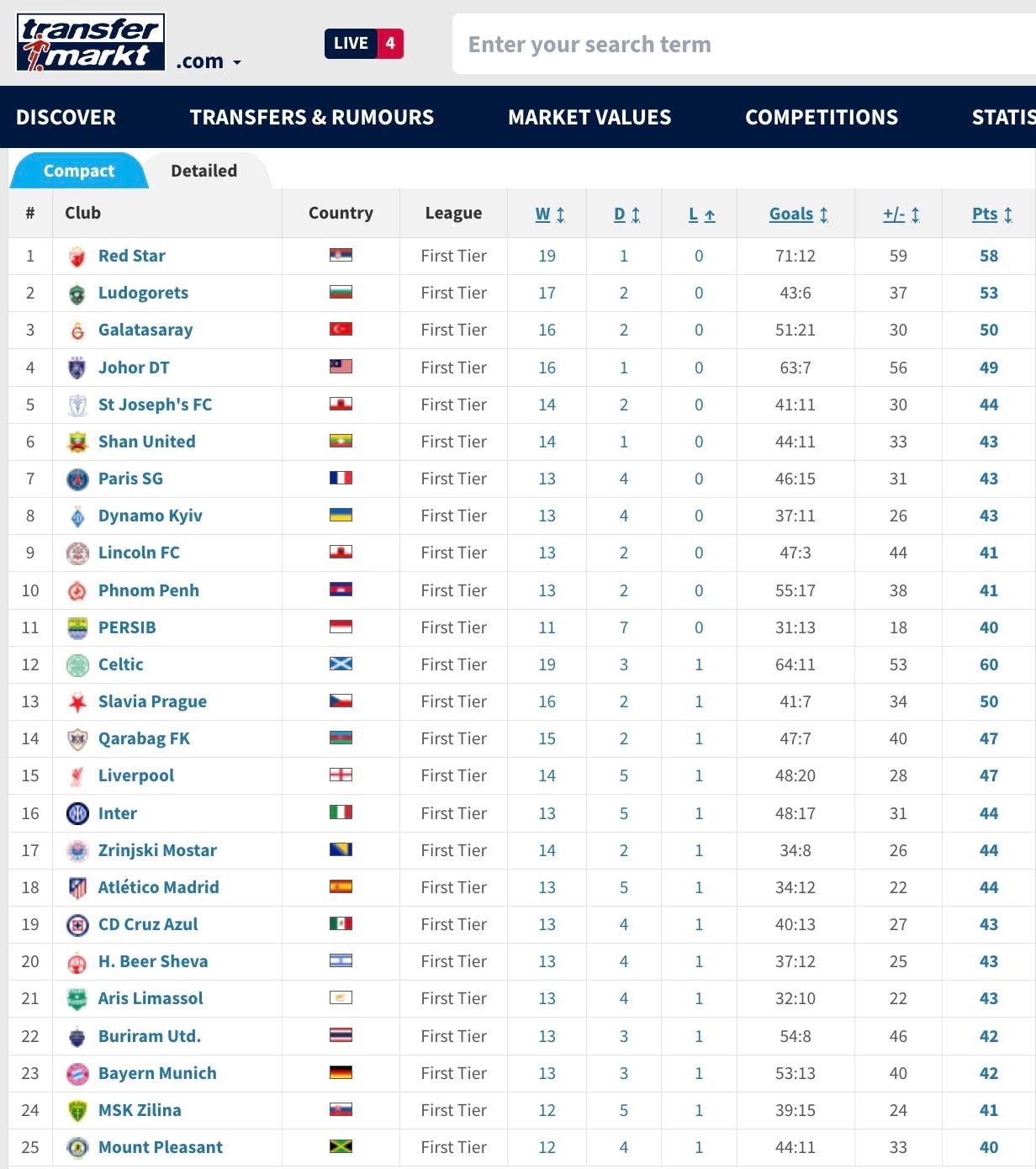Click the Galatasaray club crest
The image size is (1036, 1169).
77,331
